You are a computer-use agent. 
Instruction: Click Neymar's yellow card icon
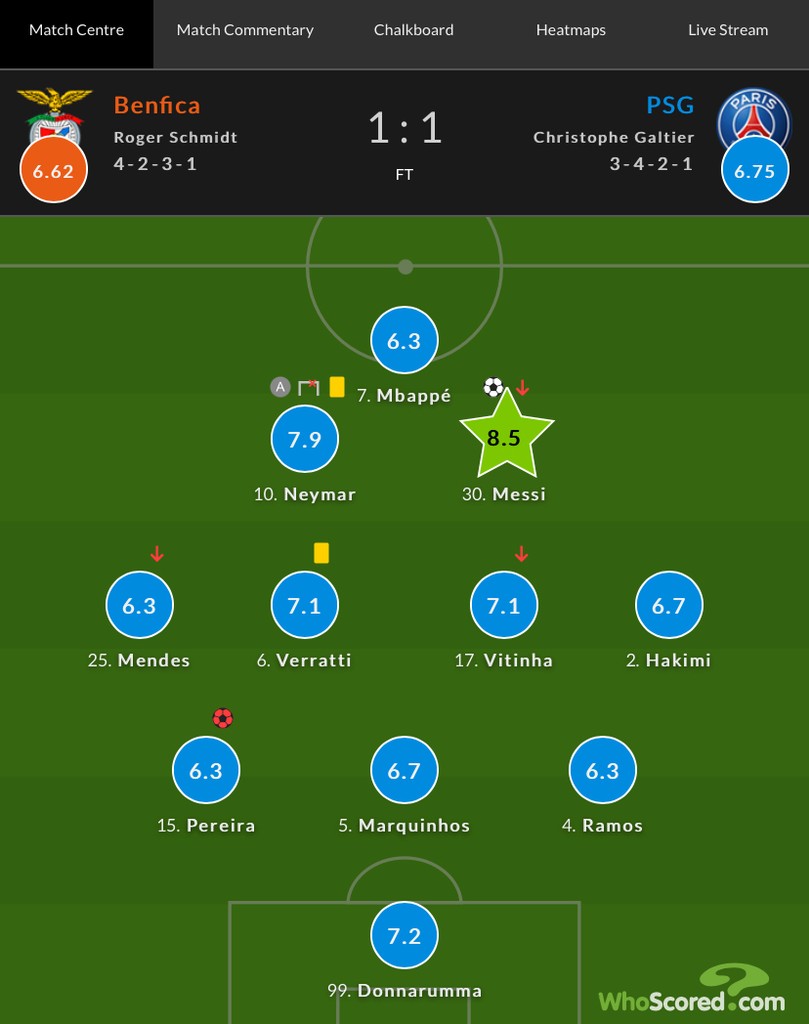[337, 387]
